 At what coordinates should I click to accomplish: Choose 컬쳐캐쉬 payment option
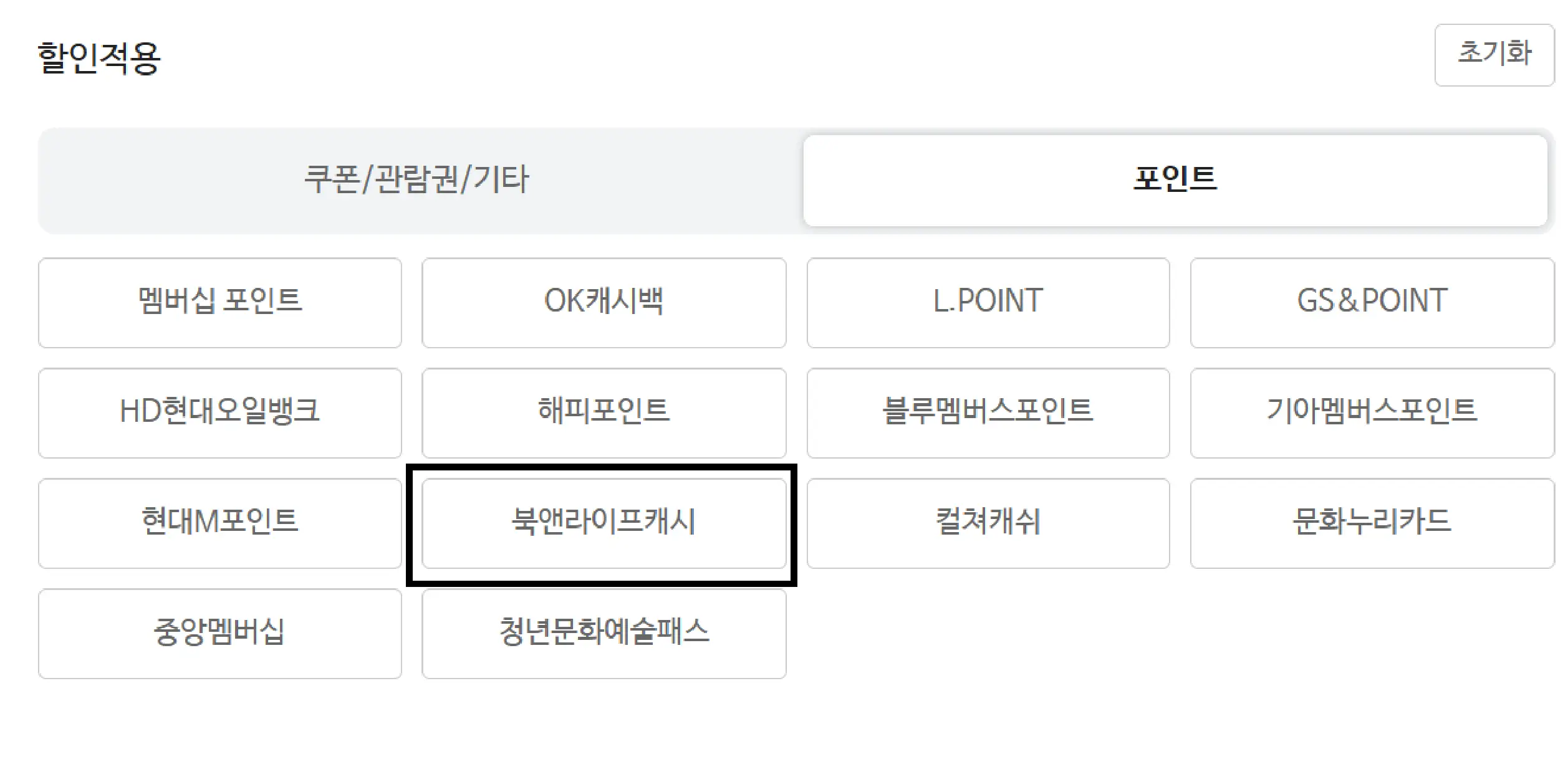(x=988, y=523)
